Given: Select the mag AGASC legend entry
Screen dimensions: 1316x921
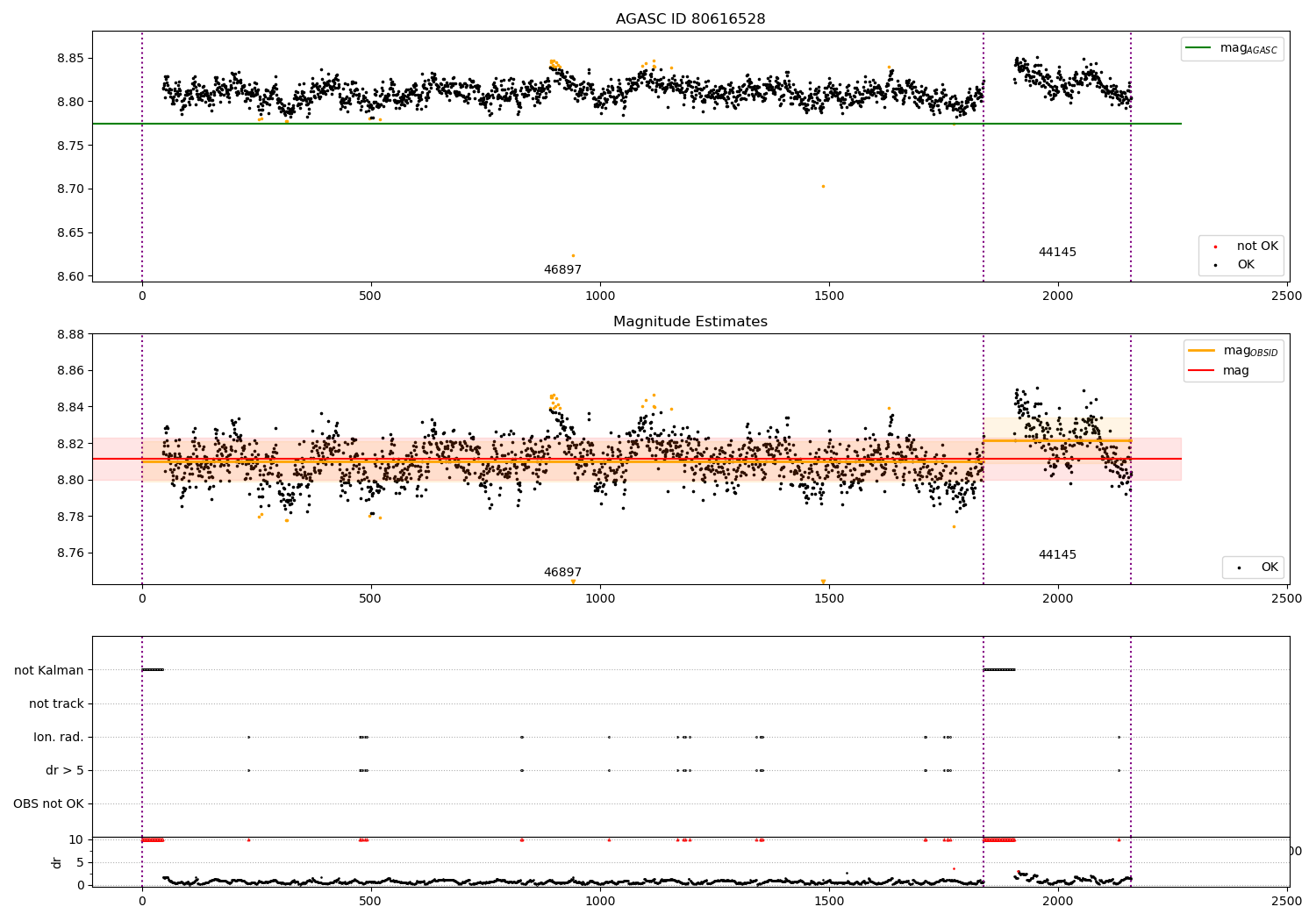Looking at the screenshot, I should tap(1232, 48).
